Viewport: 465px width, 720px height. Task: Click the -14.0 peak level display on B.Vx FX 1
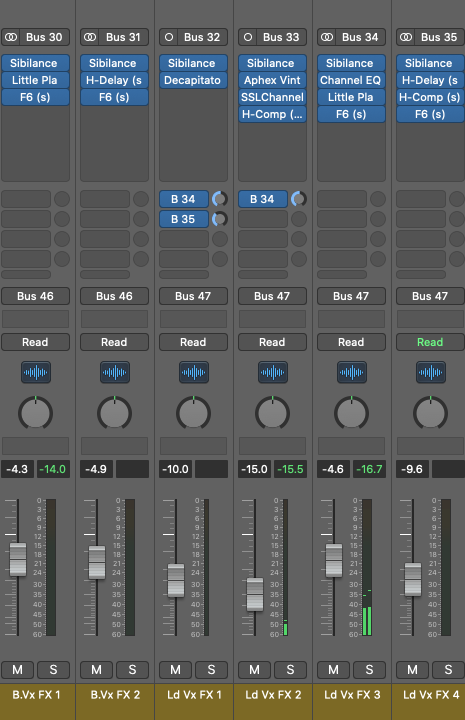[53, 469]
